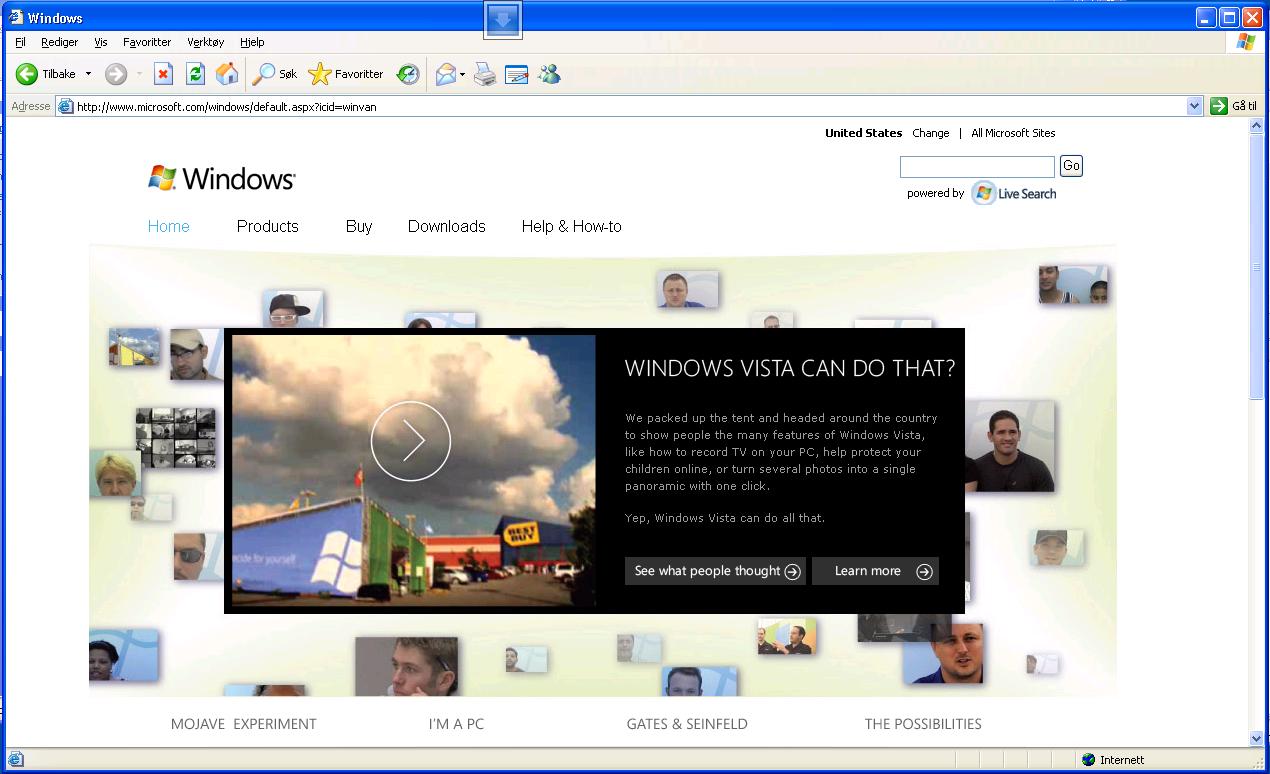Select the Home navigation tab

pos(169,226)
